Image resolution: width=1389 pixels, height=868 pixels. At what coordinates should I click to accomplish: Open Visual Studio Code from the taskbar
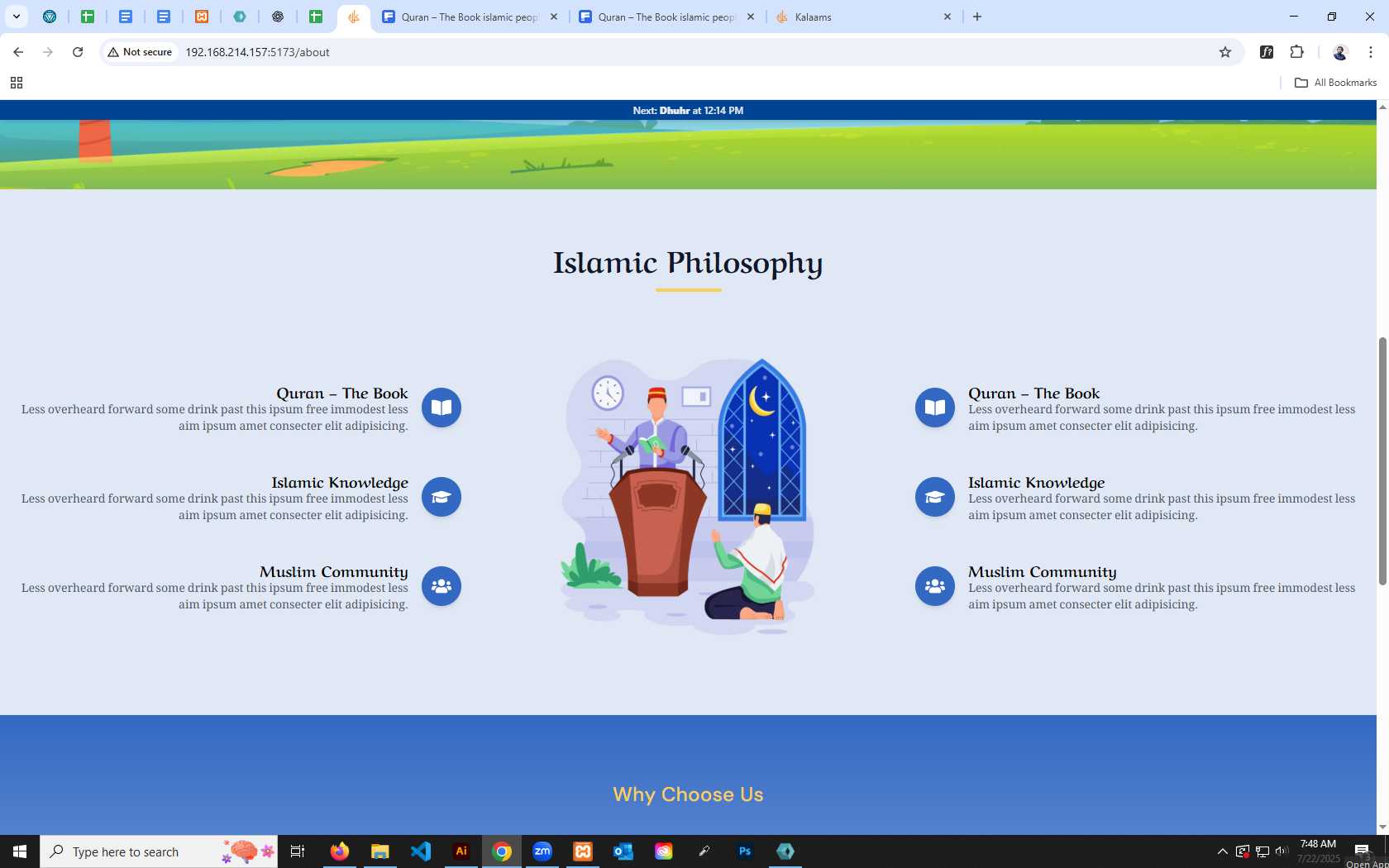[x=421, y=851]
